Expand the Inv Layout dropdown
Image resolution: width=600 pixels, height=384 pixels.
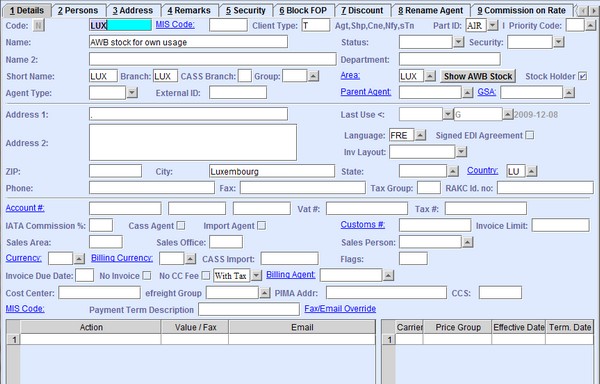(461, 152)
